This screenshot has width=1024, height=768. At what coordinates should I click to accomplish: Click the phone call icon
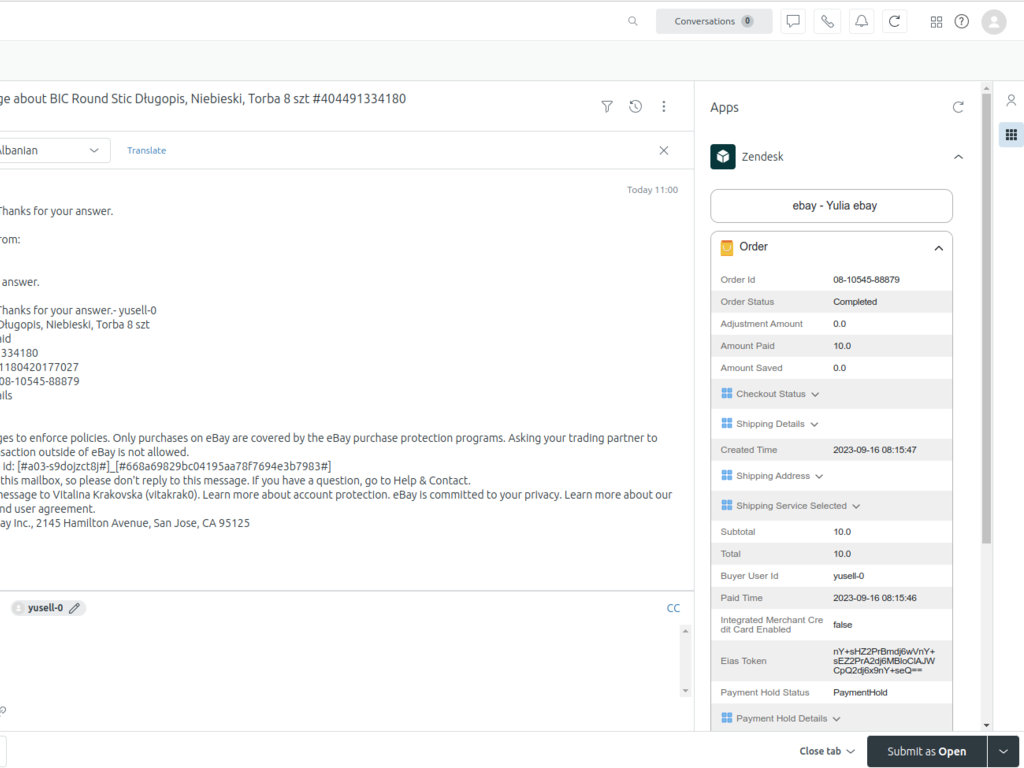click(827, 21)
